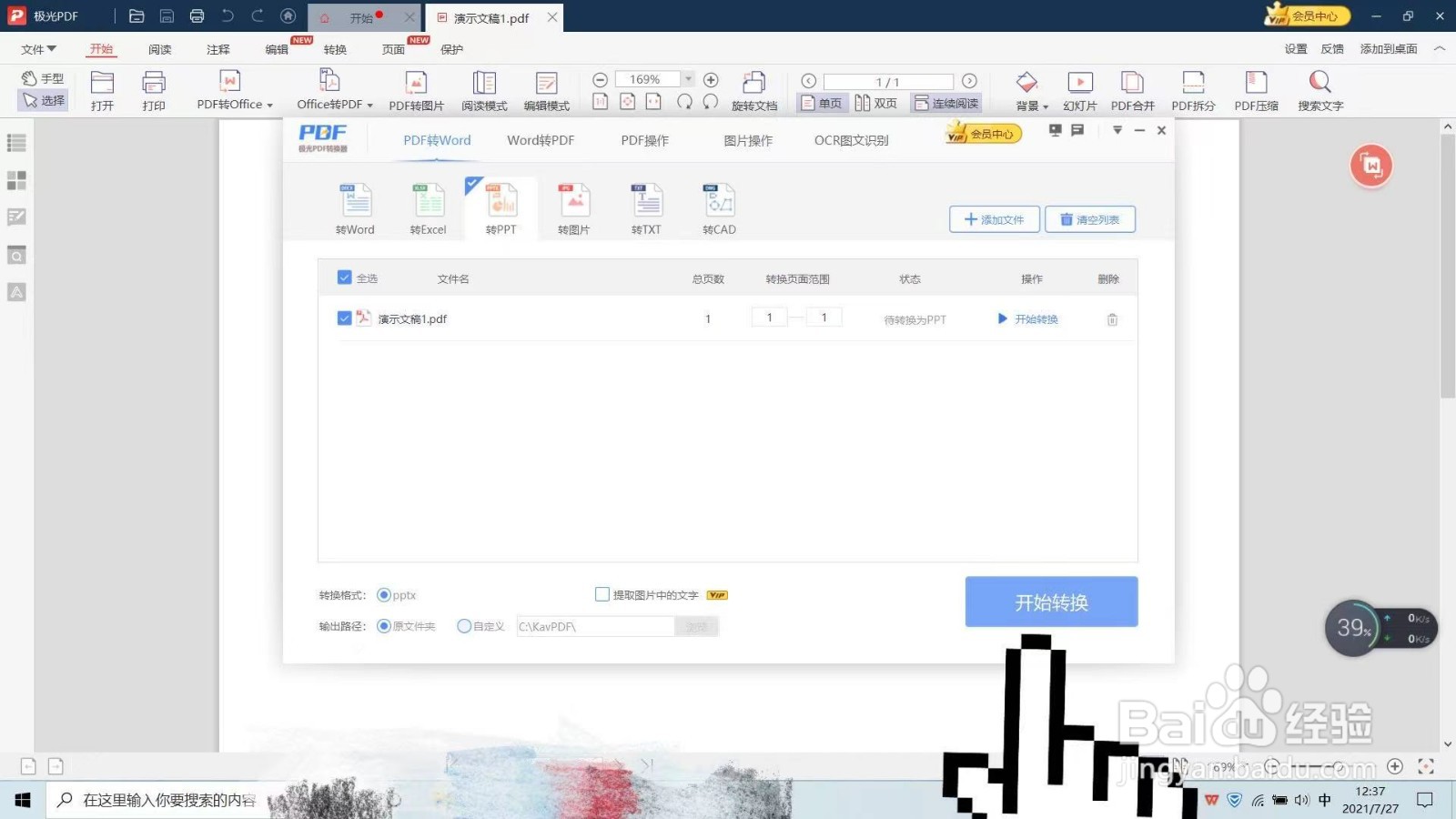Open the thumbnails panel in left sidebar
This screenshot has height=819, width=1456.
[16, 180]
